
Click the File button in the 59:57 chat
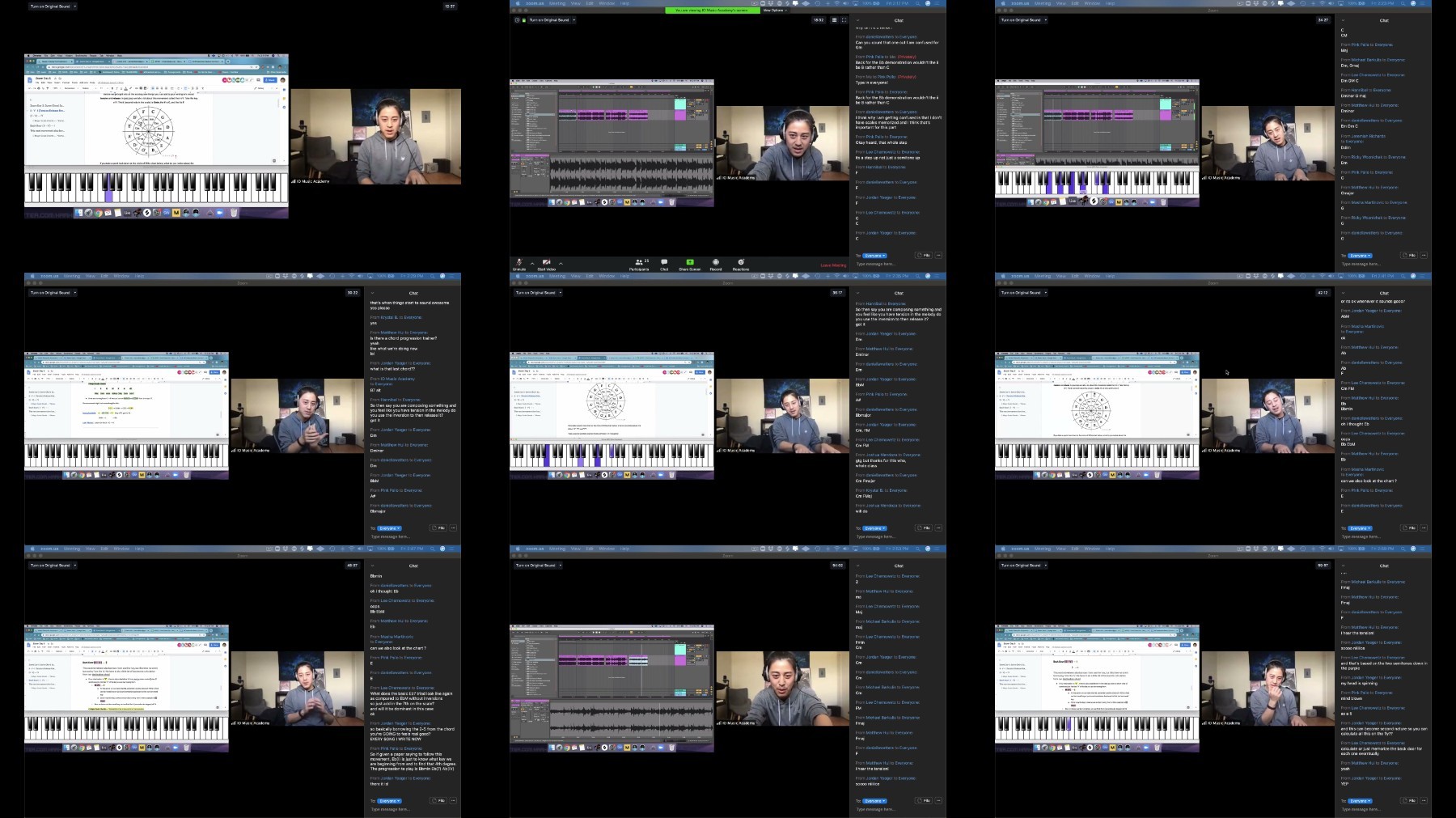(1409, 800)
